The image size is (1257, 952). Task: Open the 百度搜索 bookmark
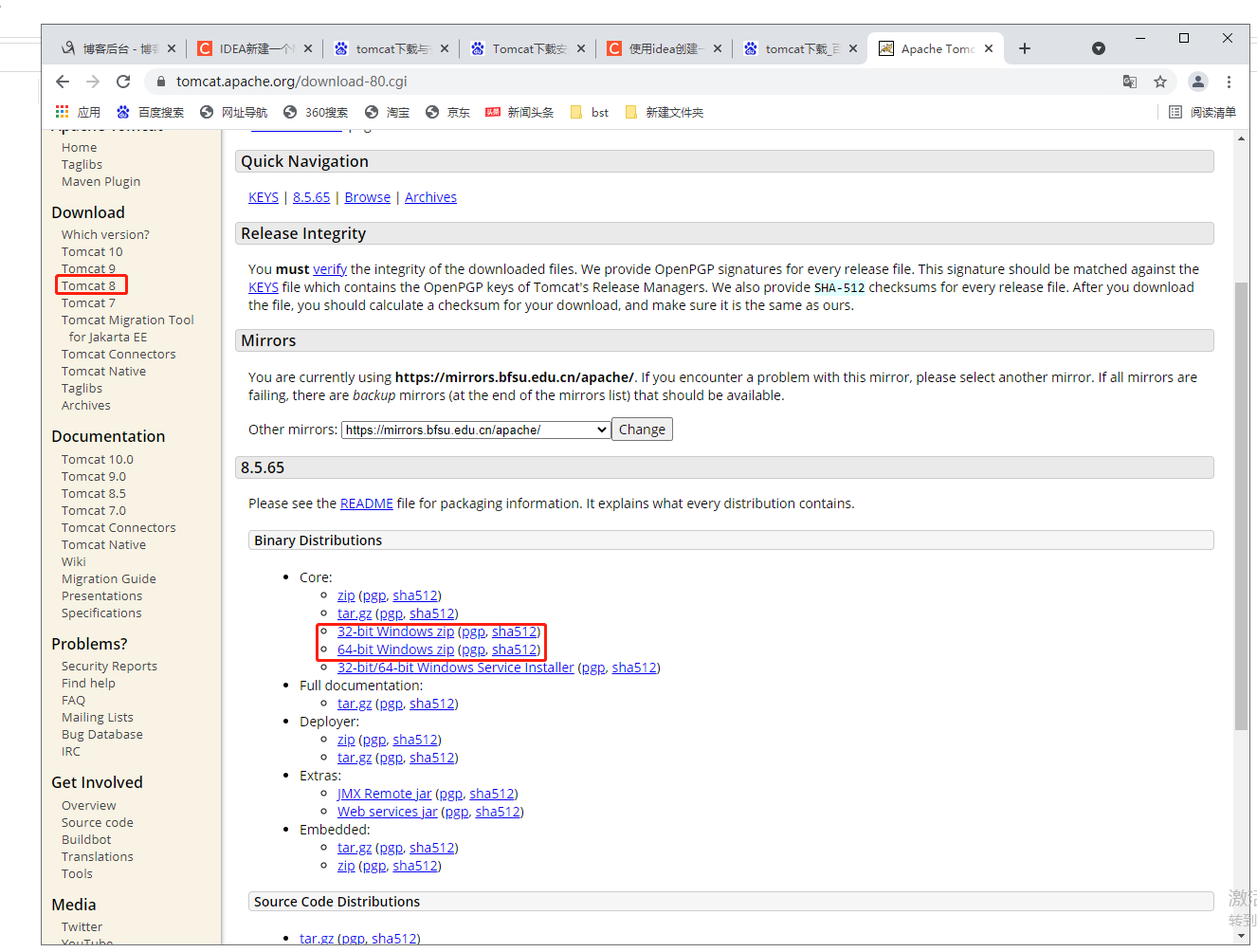click(x=150, y=112)
